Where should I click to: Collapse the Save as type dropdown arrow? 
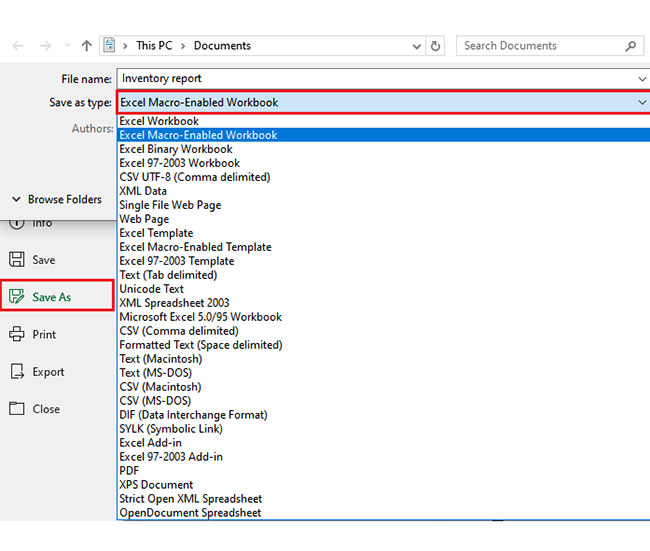pos(641,102)
